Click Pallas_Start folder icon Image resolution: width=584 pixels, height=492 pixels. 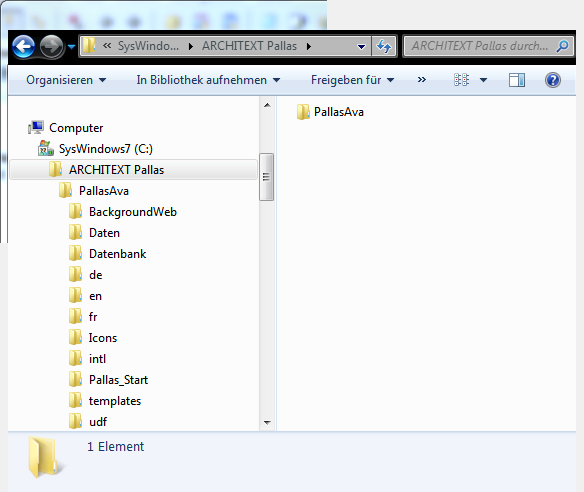pyautogui.click(x=76, y=380)
